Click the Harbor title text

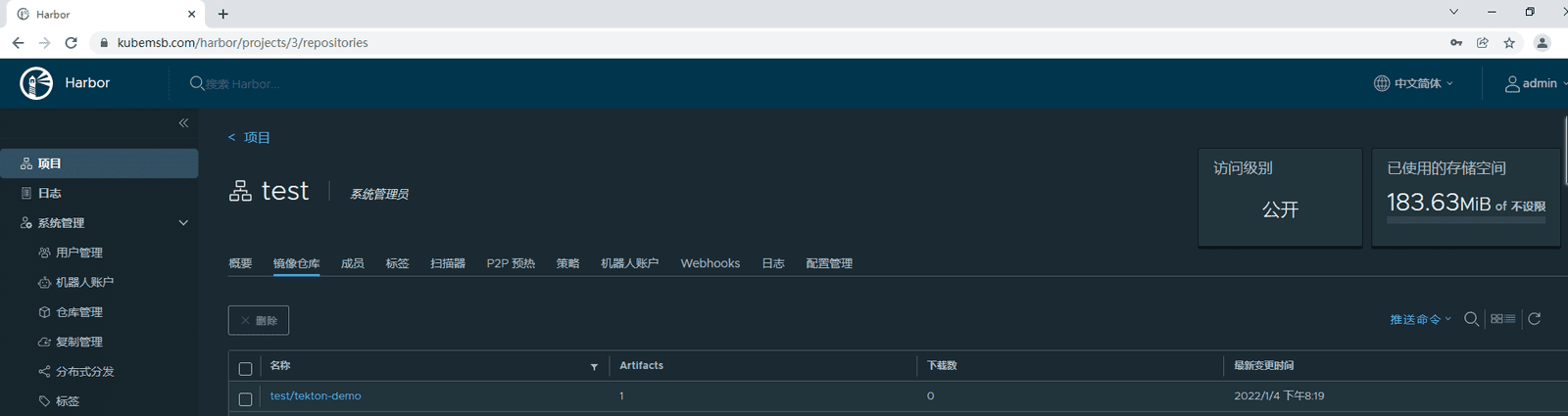(x=87, y=83)
